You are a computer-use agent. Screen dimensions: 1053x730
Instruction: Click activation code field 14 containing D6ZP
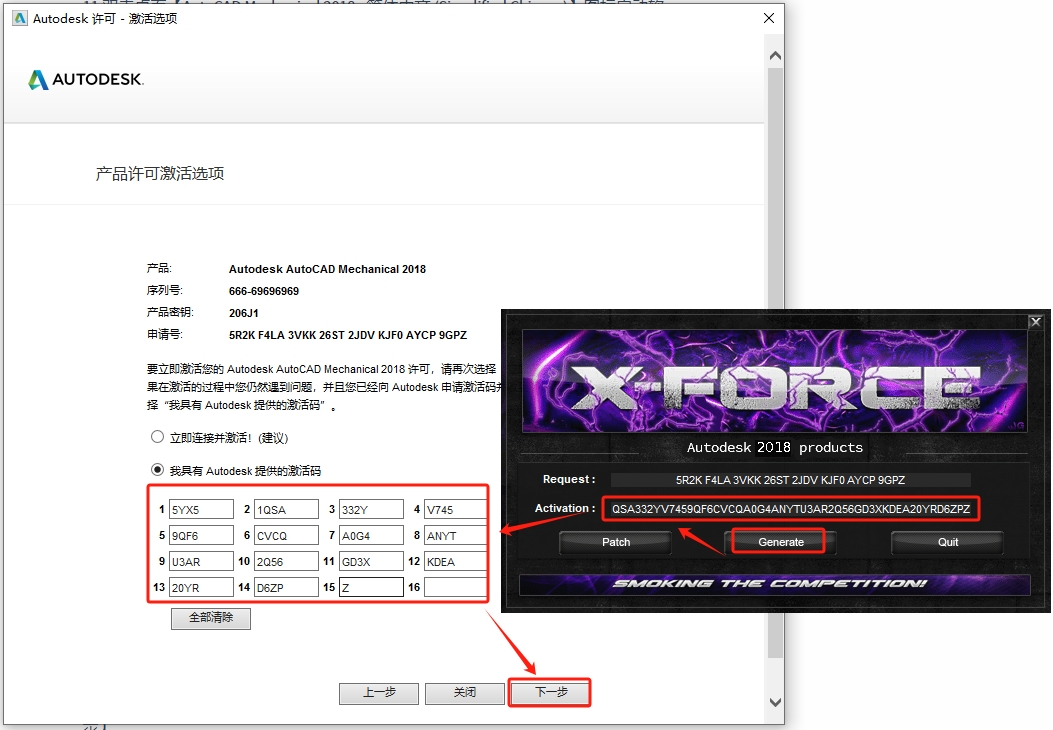tap(286, 588)
